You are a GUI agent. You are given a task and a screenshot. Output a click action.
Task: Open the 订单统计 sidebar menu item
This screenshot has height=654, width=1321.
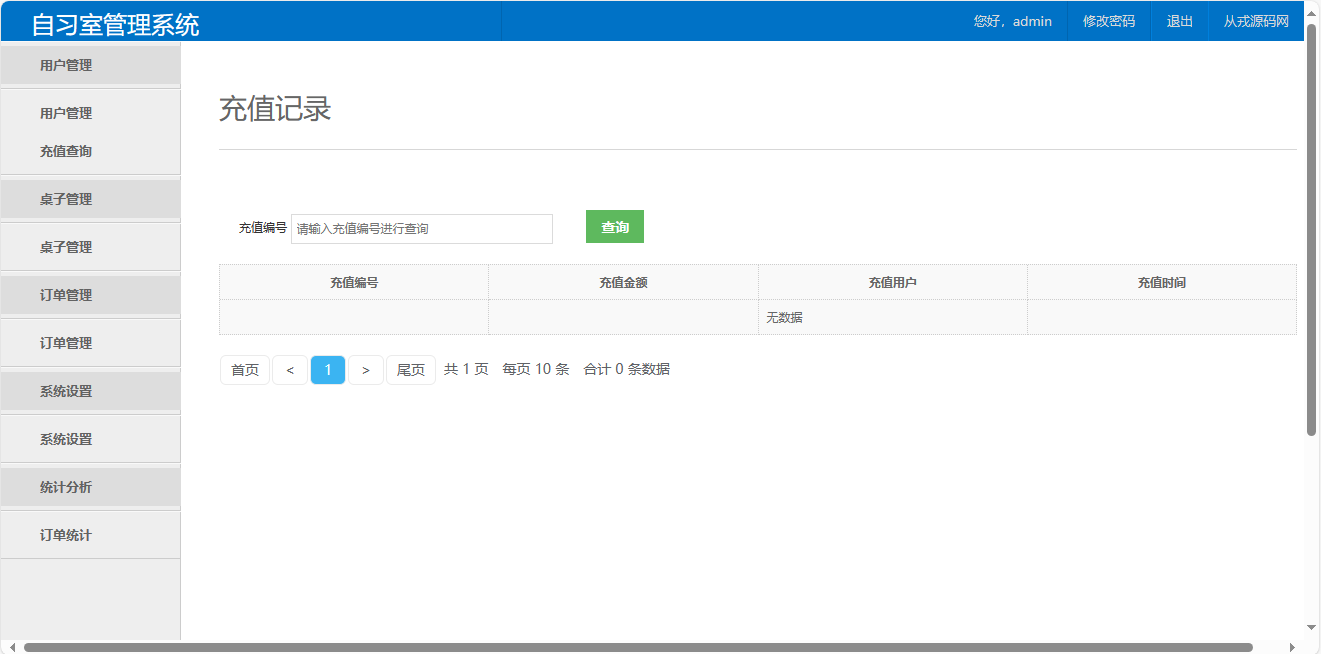66,535
